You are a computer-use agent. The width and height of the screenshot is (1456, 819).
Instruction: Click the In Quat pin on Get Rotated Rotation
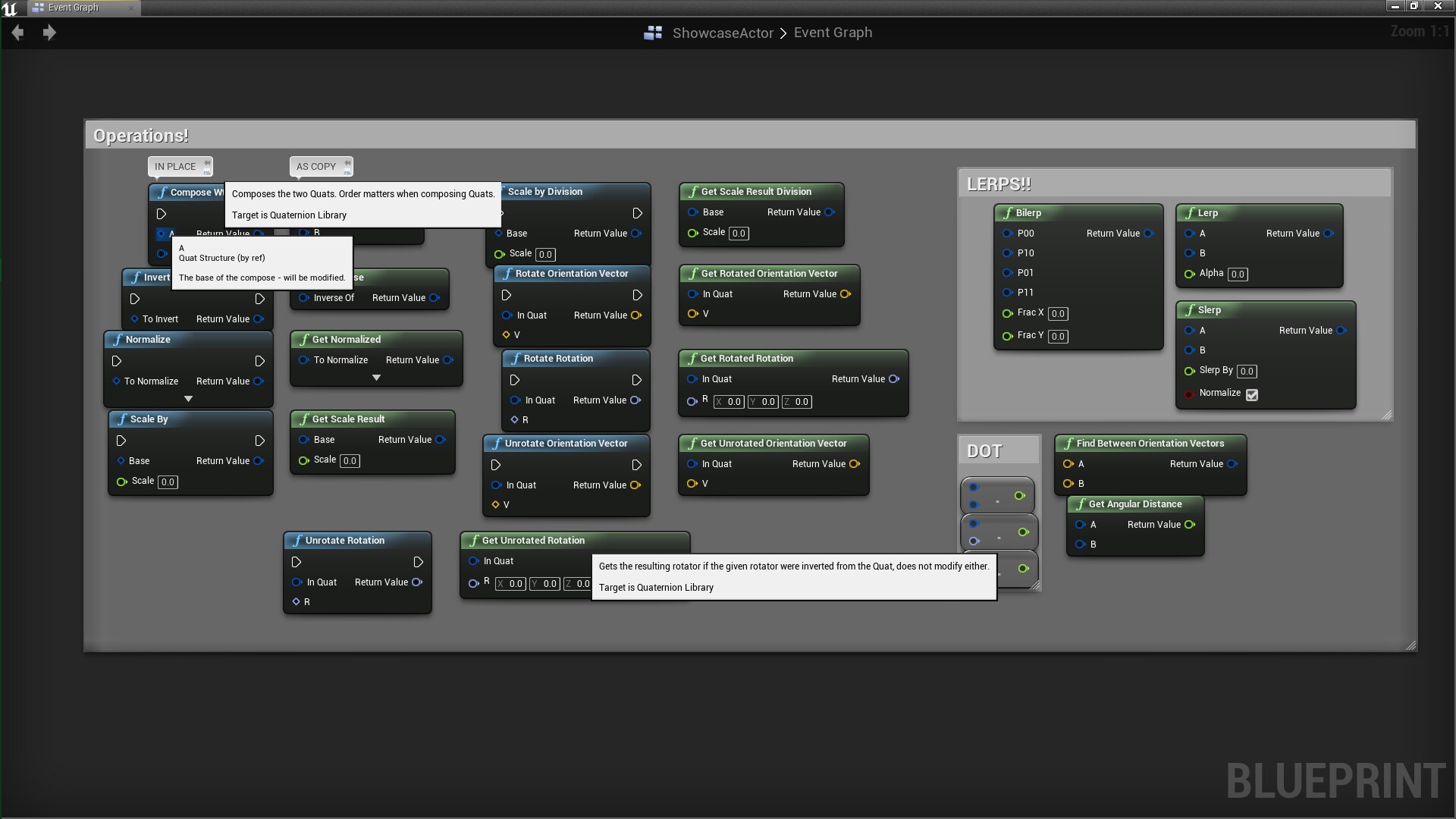692,378
